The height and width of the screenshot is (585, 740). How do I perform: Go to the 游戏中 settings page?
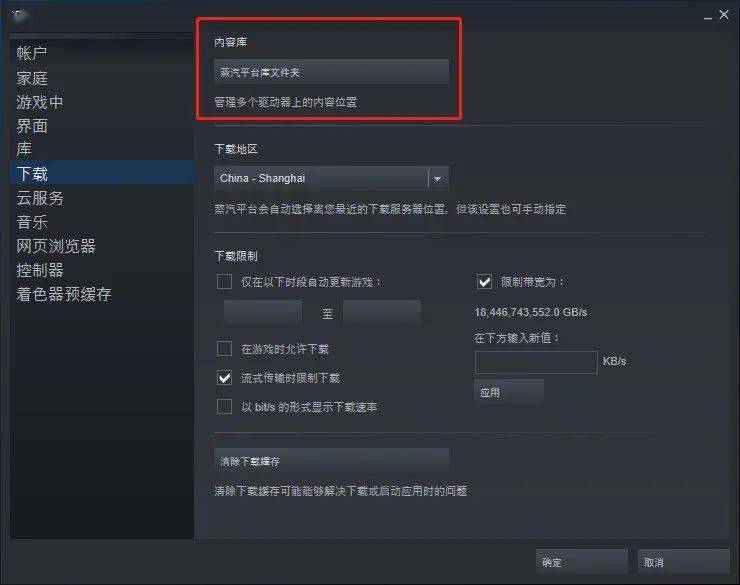[x=40, y=101]
